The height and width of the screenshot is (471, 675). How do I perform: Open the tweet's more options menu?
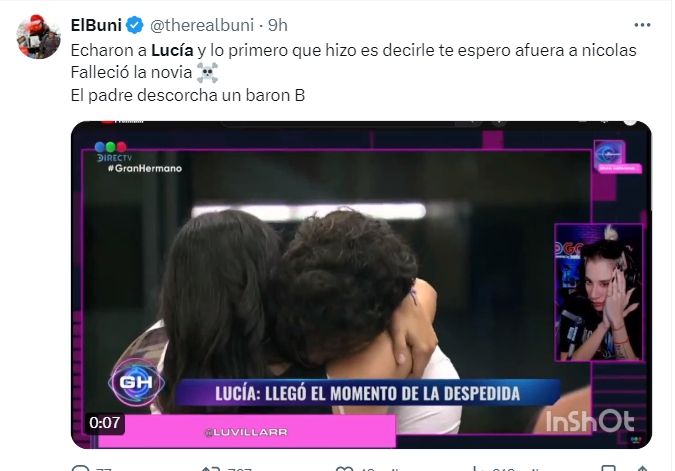(642, 25)
